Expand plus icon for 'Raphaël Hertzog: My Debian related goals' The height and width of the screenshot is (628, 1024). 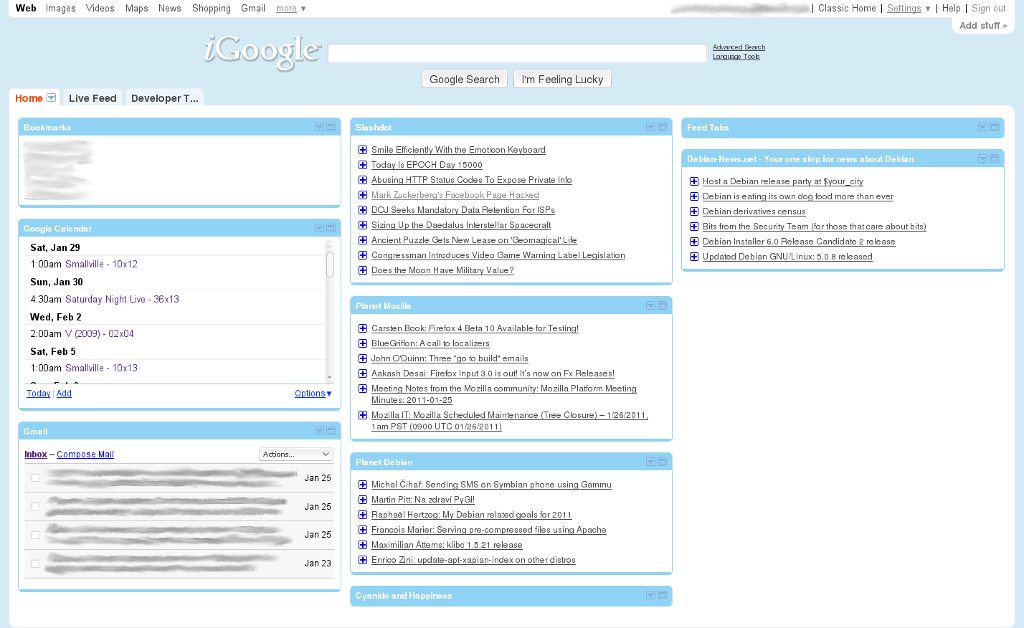pos(362,514)
